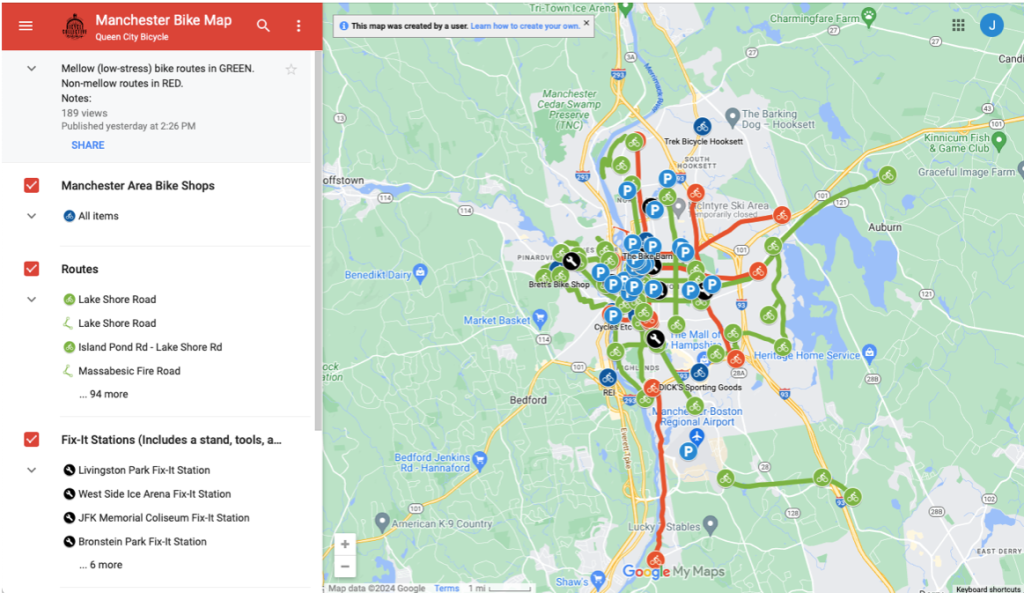This screenshot has width=1024, height=593.
Task: Click the sidebar vertical scrollbar
Action: (x=318, y=242)
